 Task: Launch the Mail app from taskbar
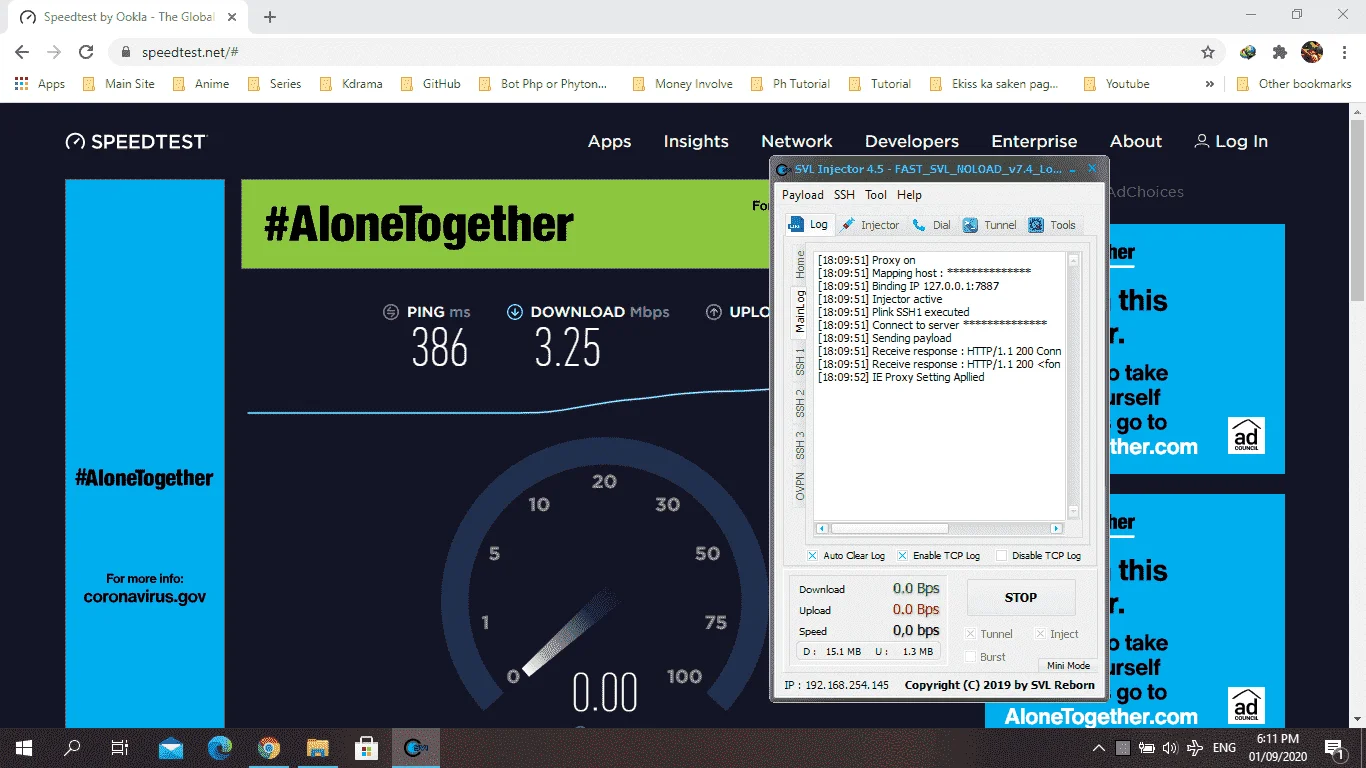(x=171, y=747)
